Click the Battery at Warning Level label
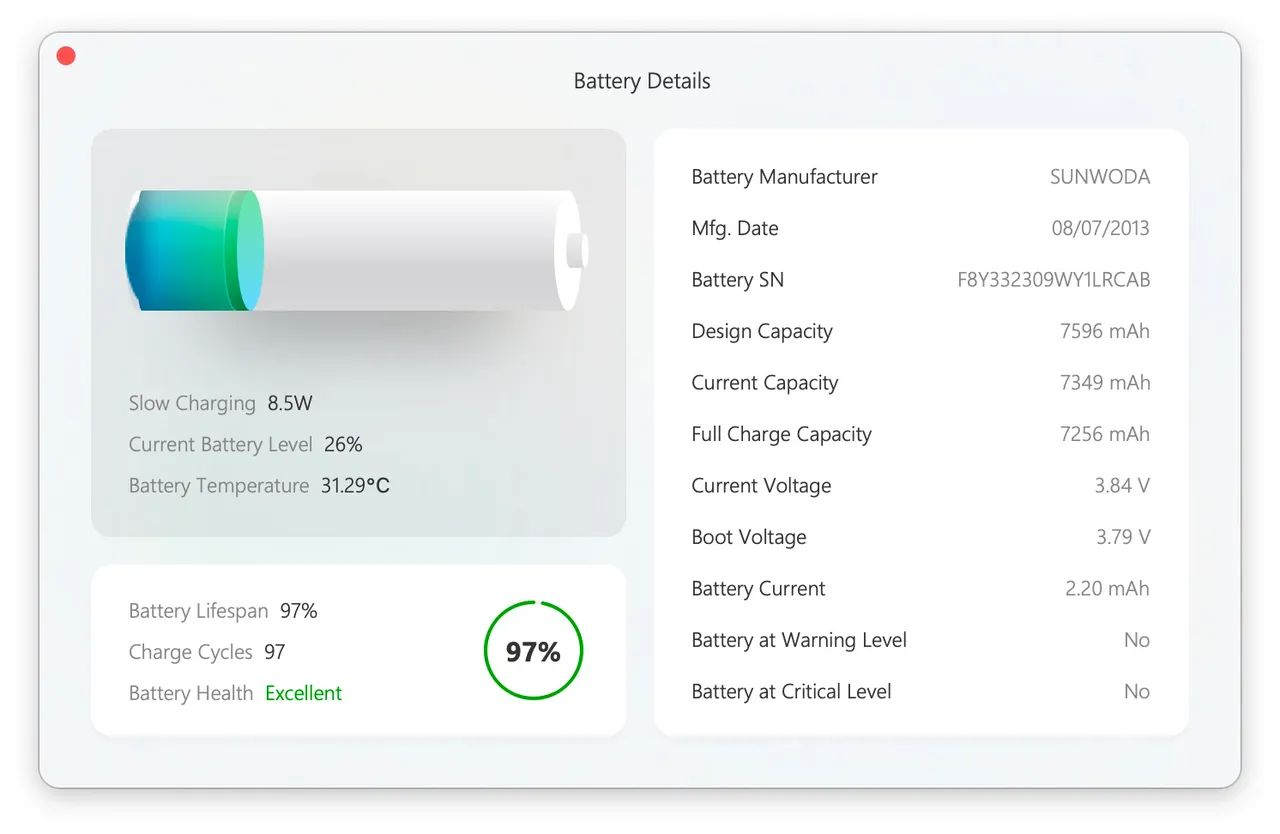Viewport: 1280px width, 834px height. click(x=799, y=640)
